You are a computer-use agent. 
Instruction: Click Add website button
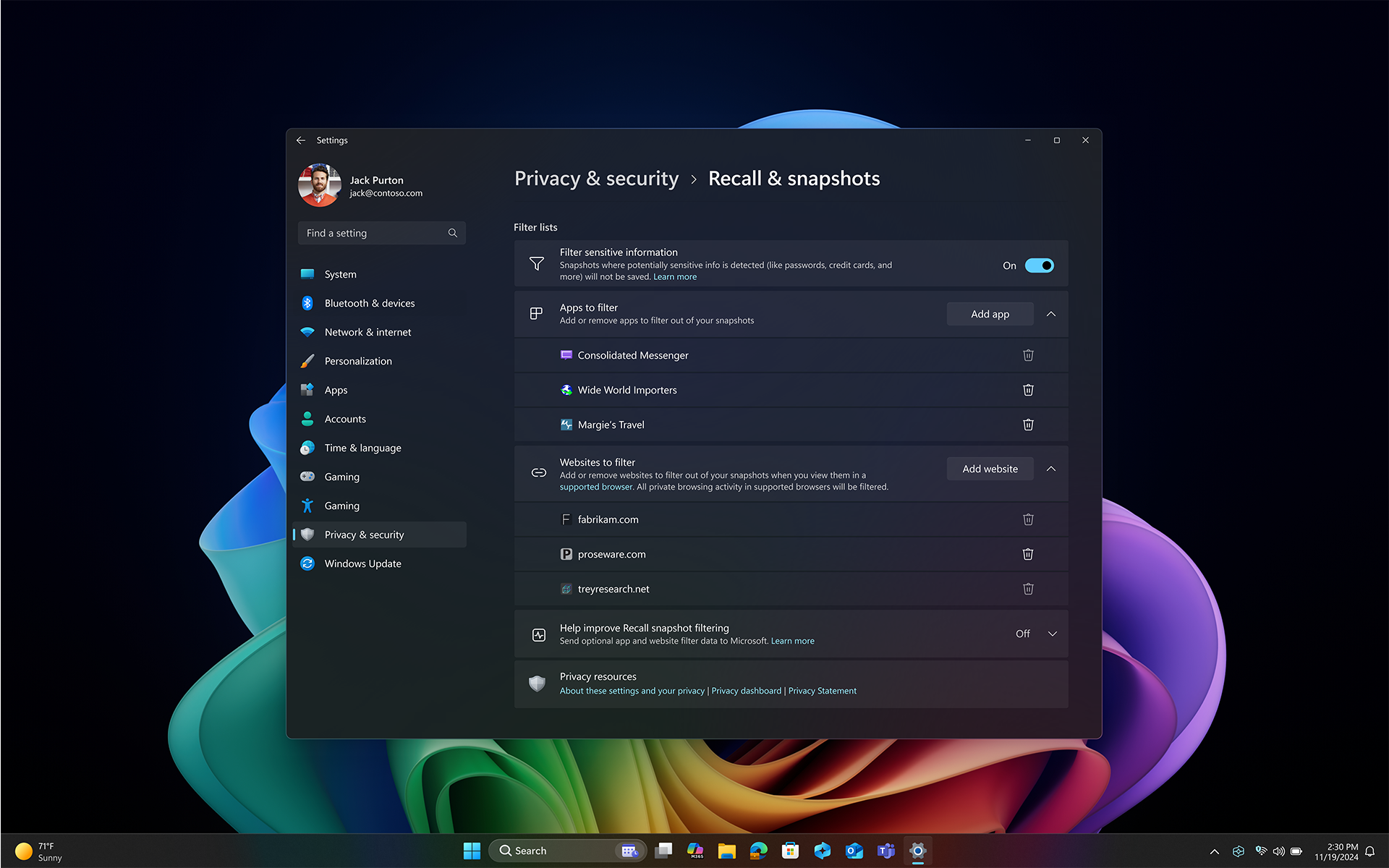[x=990, y=468]
